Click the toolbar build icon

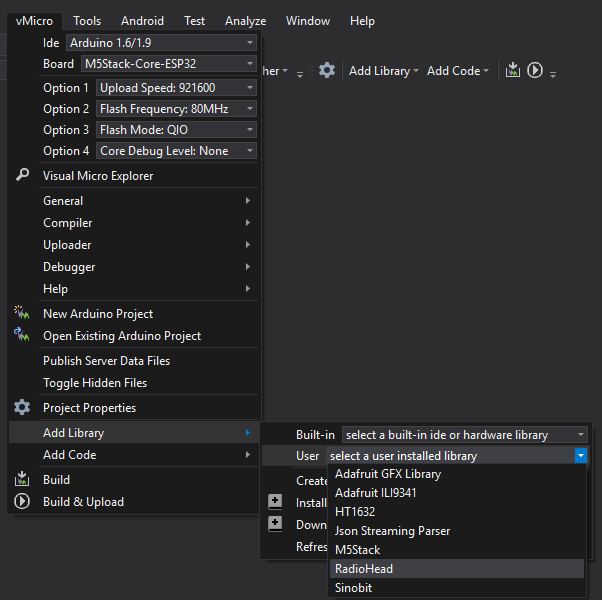point(512,70)
